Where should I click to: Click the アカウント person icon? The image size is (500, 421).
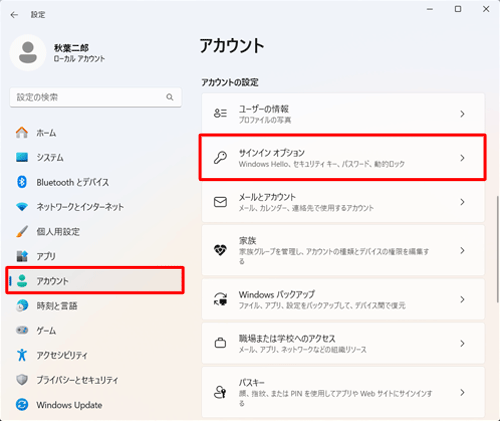pos(22,281)
